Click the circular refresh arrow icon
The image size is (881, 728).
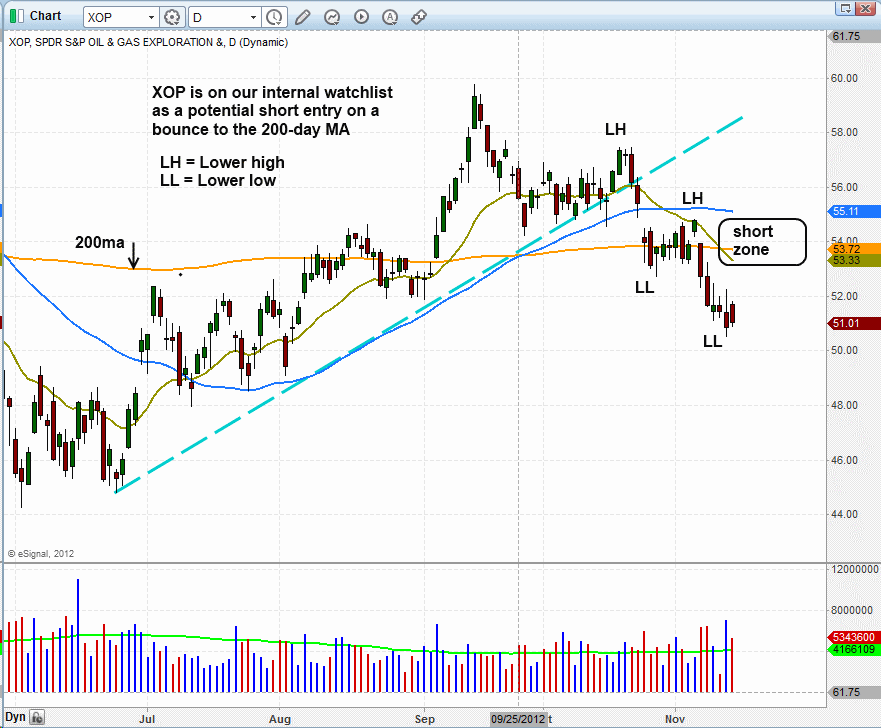(331, 17)
